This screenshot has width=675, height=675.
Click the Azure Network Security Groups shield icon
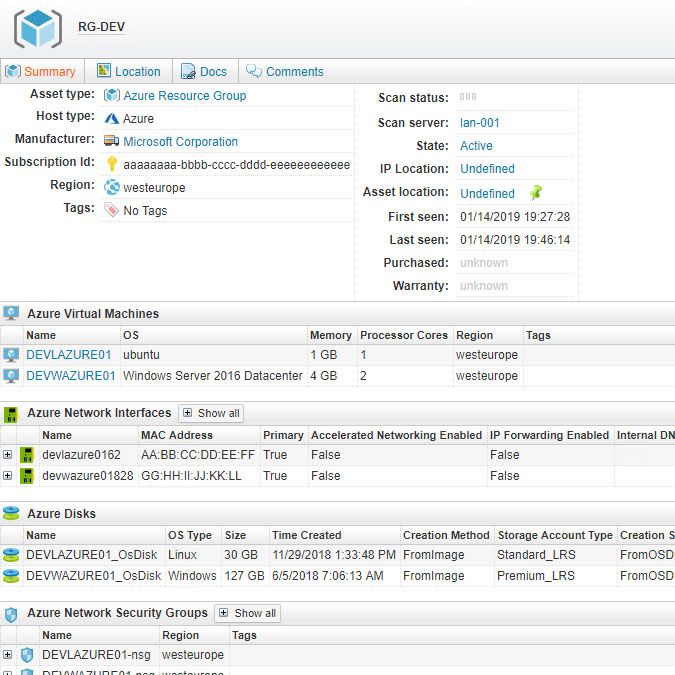click(11, 613)
